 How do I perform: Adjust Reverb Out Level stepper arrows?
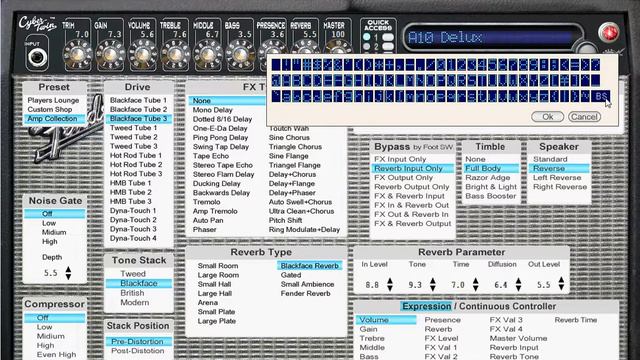click(x=561, y=284)
